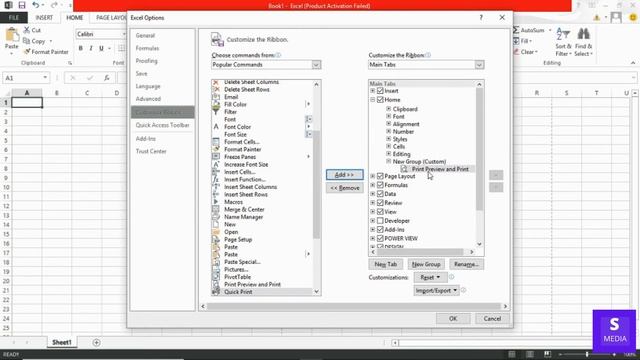The image size is (640, 360).
Task: Click the Add >> button
Action: 344,175
